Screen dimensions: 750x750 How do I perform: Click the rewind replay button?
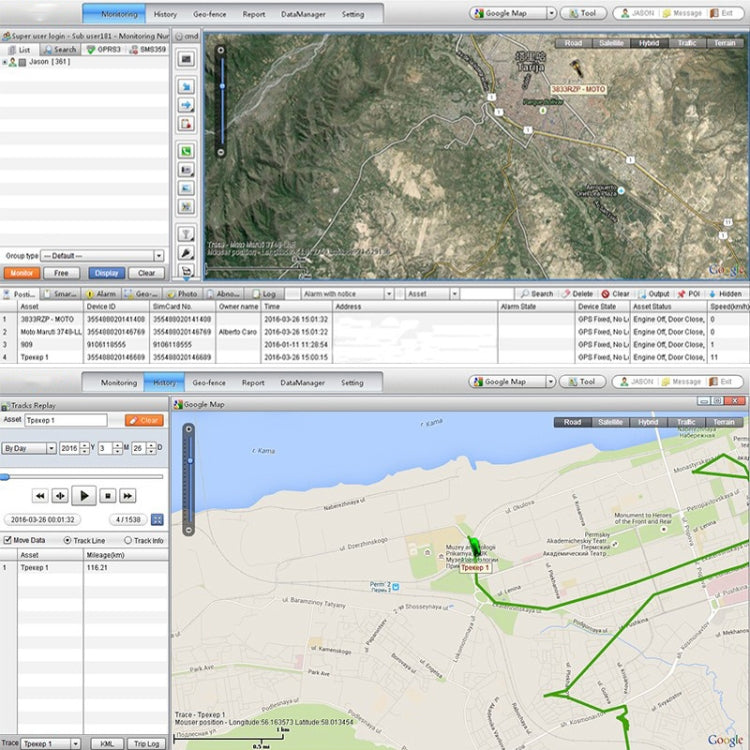(x=41, y=495)
